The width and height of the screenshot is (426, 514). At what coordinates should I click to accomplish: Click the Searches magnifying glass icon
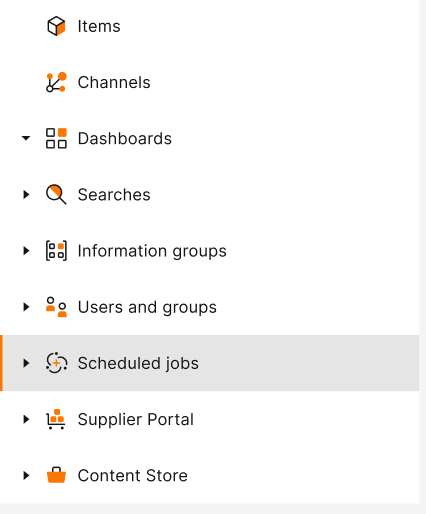coord(56,194)
